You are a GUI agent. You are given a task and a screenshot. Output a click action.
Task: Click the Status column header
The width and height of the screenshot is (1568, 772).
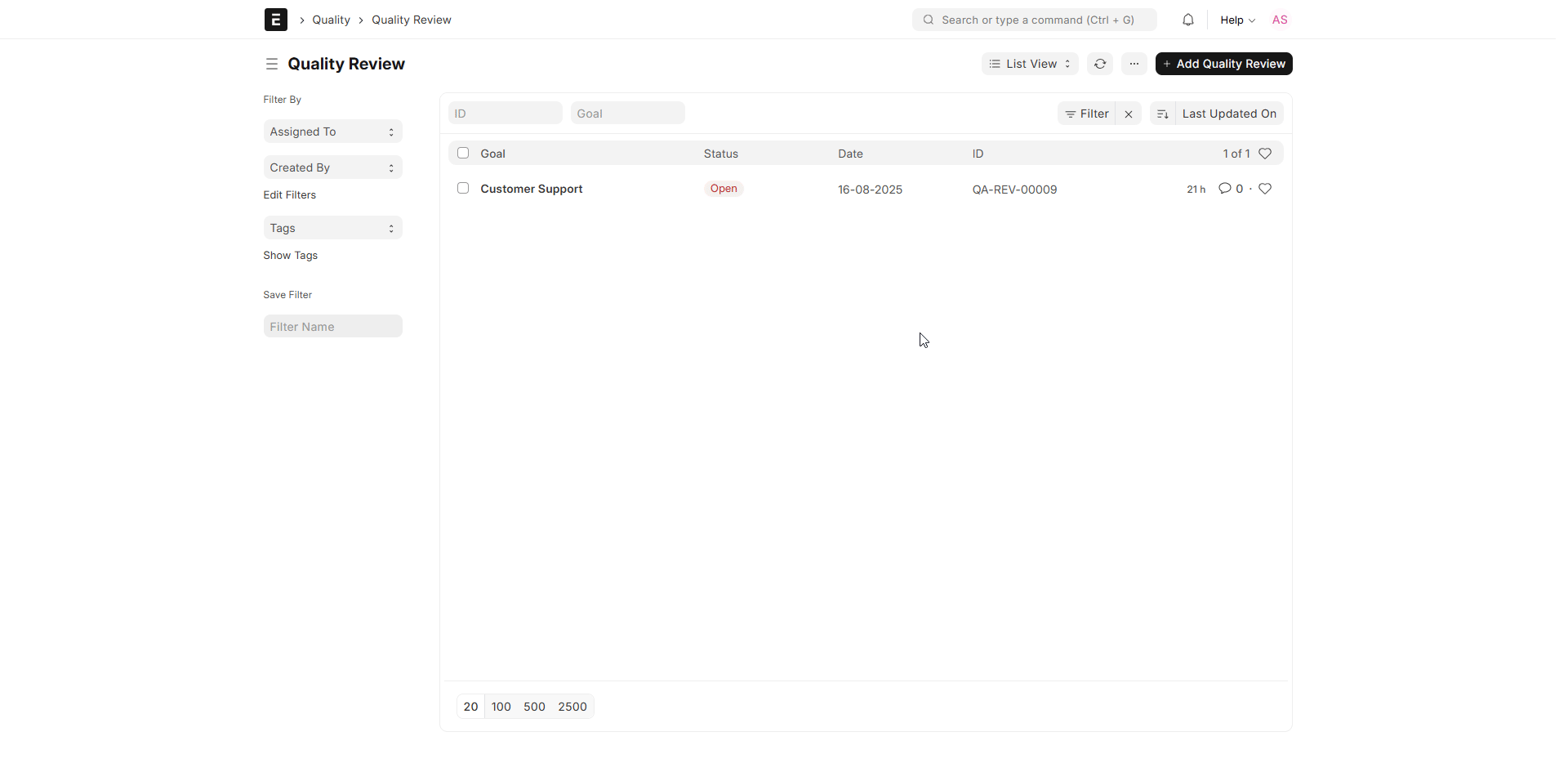pos(720,154)
